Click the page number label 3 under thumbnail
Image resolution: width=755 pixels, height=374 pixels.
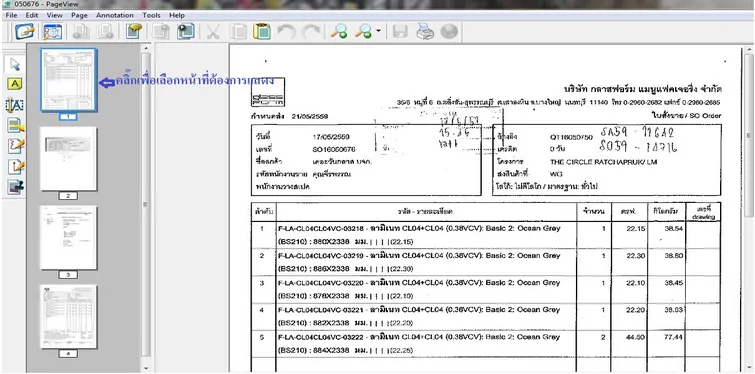[68, 275]
